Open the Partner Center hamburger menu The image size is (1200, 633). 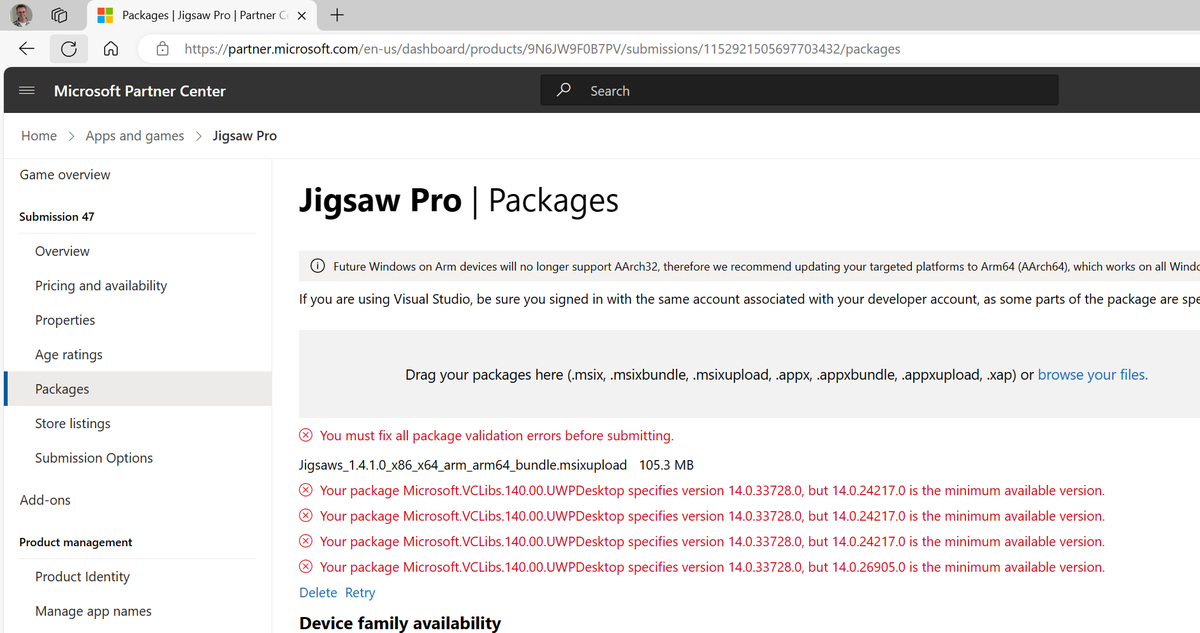coord(27,91)
